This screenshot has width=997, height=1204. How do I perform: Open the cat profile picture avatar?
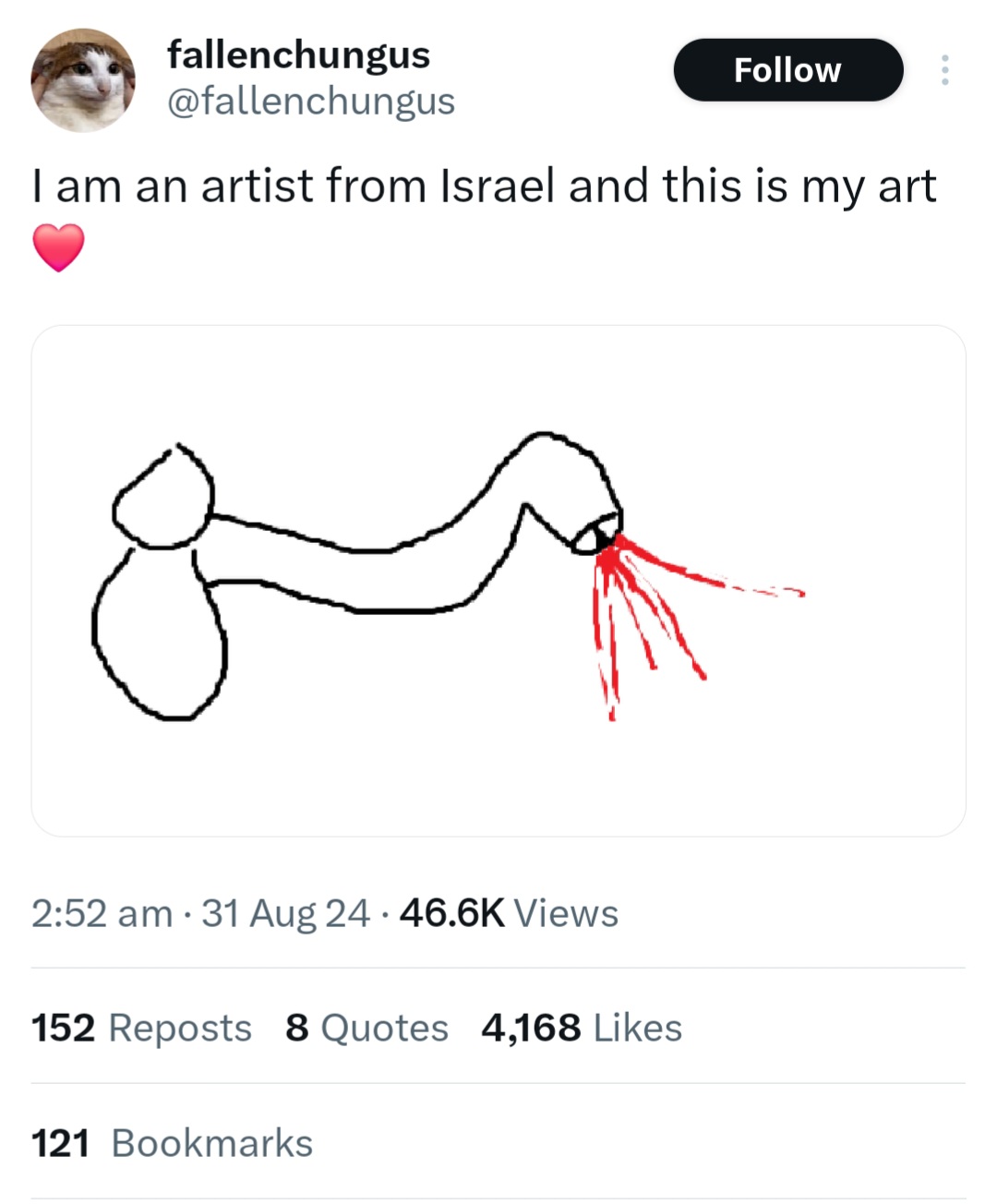[83, 80]
